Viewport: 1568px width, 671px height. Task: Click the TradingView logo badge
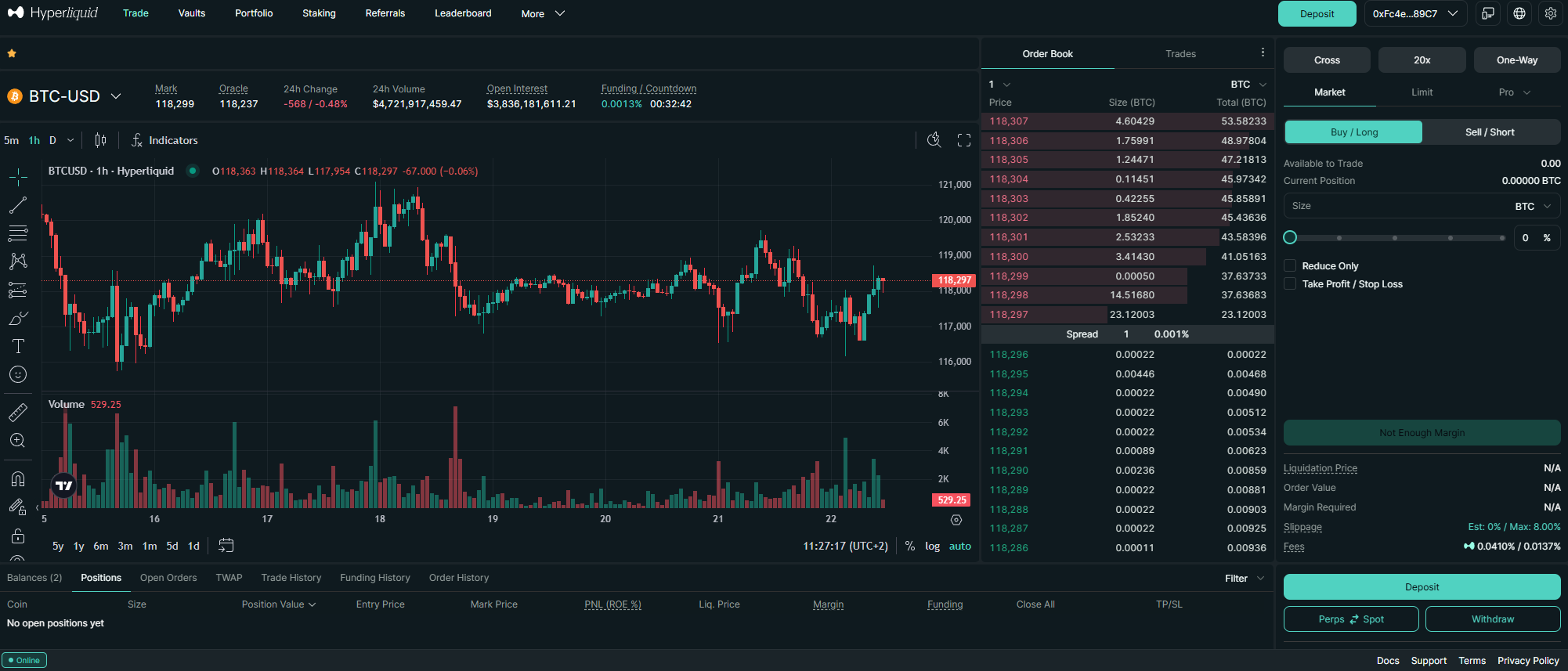63,485
